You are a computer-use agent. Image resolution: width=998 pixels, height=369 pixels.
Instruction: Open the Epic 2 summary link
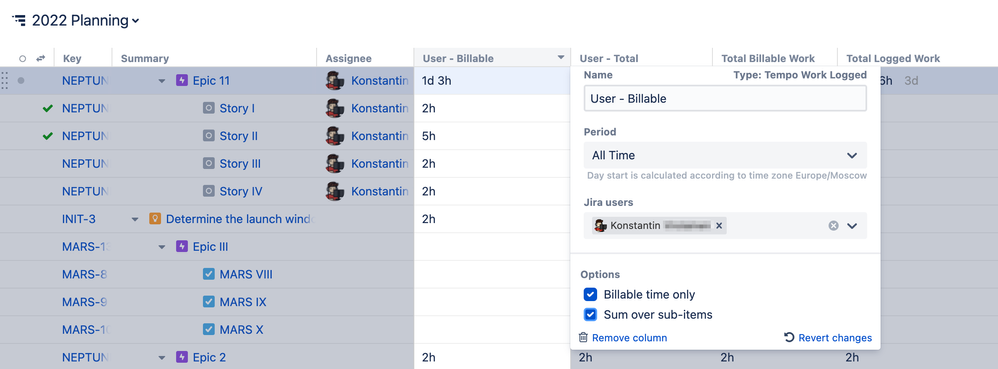click(x=209, y=357)
